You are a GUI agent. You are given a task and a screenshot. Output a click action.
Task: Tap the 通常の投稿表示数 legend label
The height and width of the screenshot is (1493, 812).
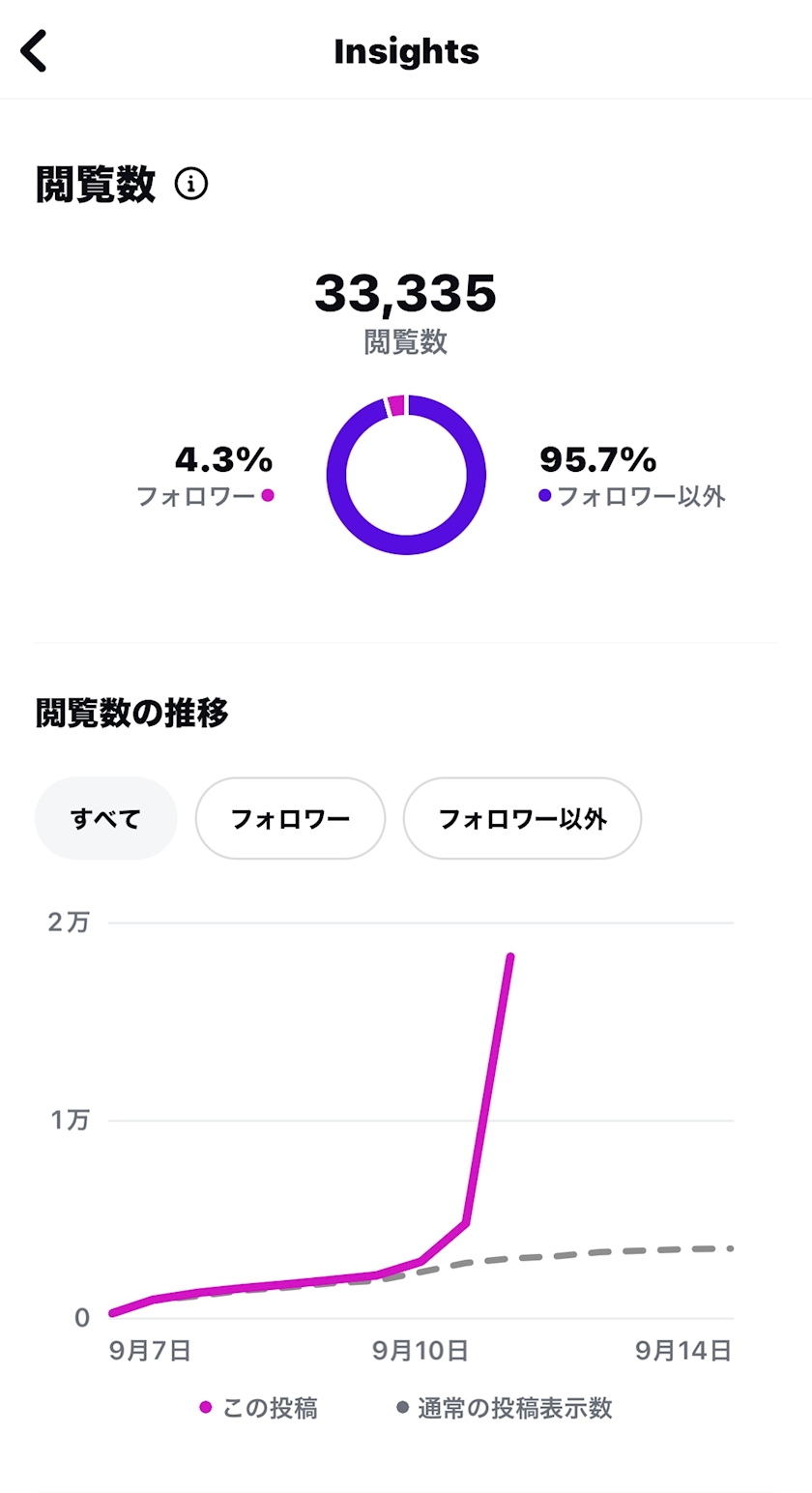pos(515,1408)
